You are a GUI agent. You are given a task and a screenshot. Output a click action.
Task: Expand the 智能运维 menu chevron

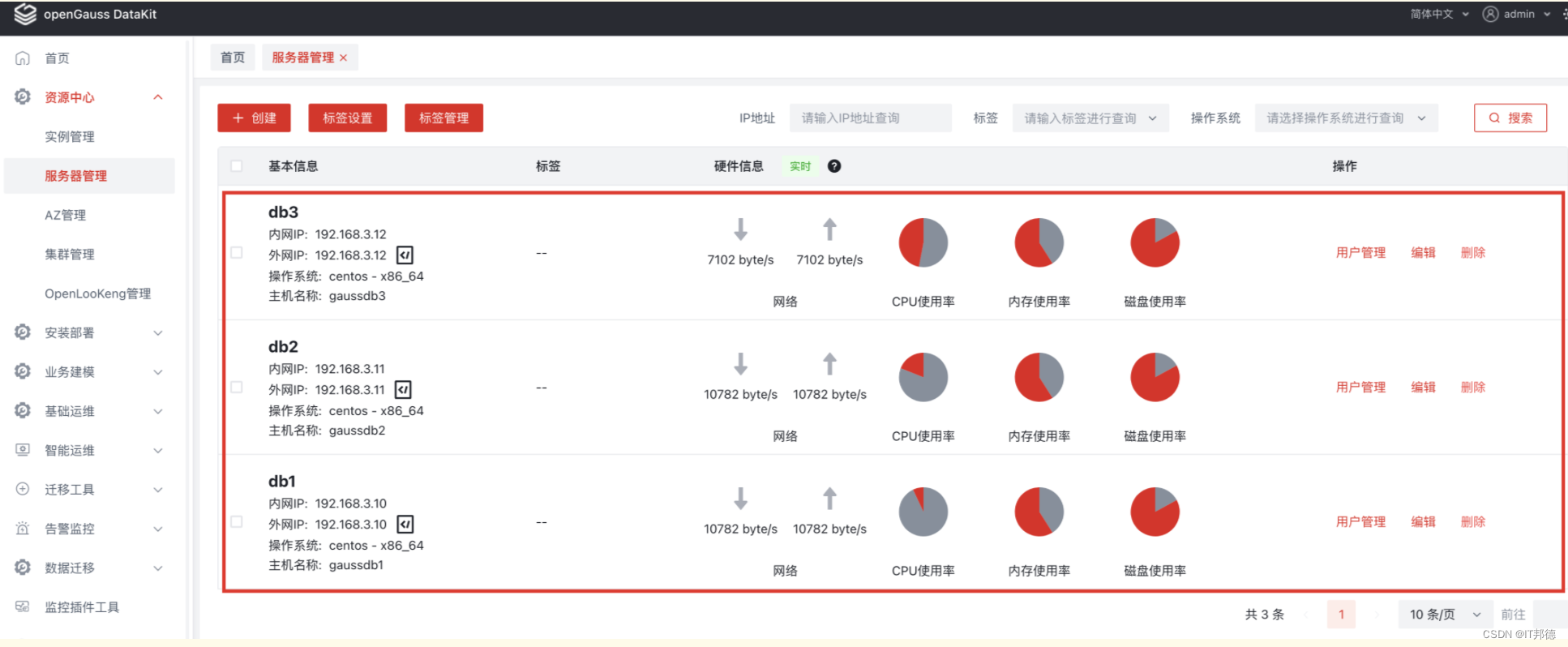pos(158,451)
